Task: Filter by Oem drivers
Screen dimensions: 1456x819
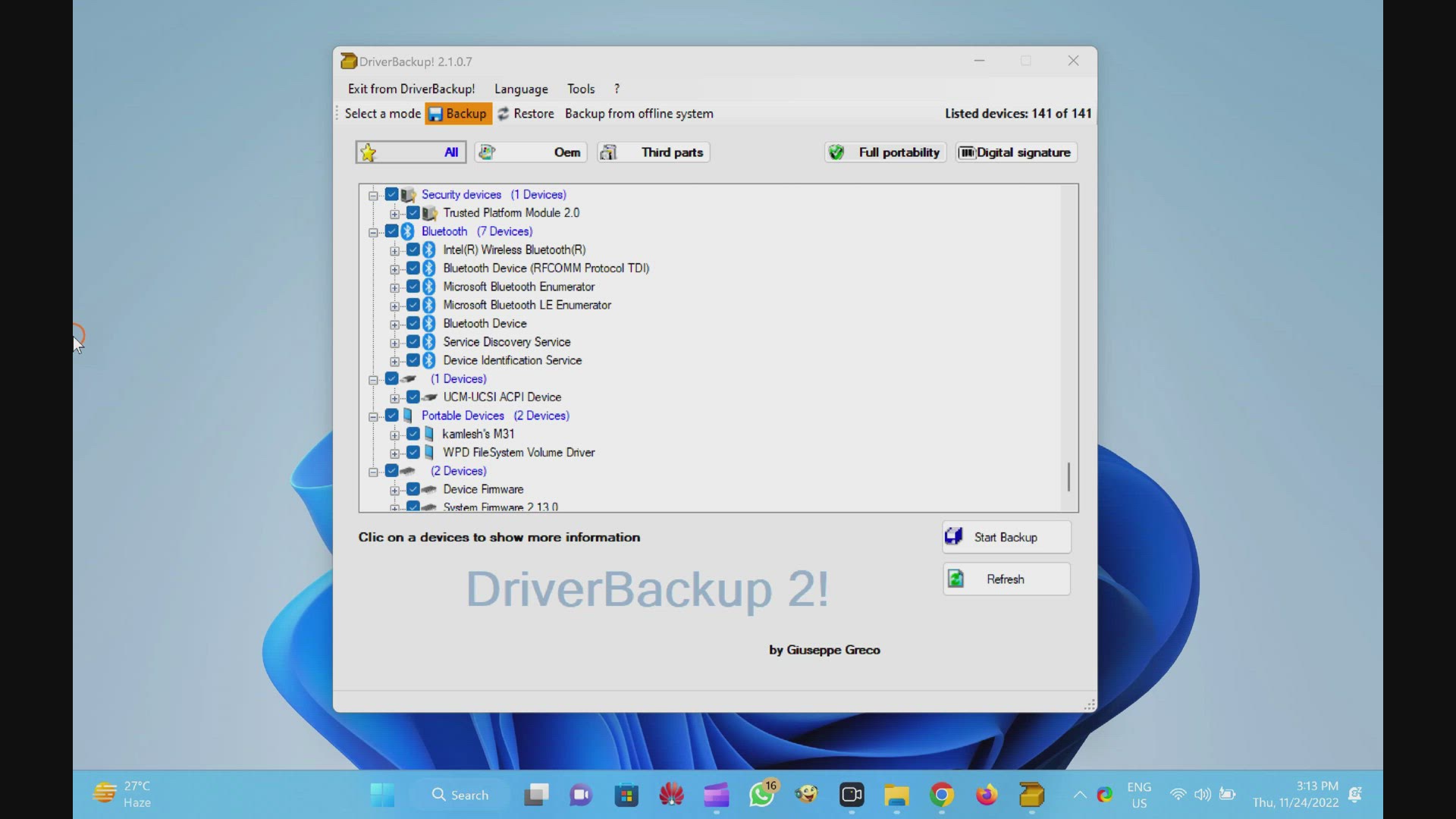Action: tap(531, 152)
